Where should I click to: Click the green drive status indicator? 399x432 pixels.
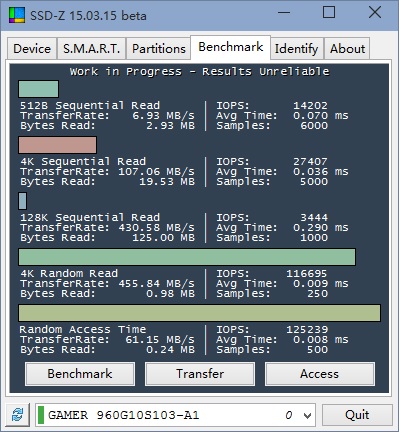tap(41, 415)
